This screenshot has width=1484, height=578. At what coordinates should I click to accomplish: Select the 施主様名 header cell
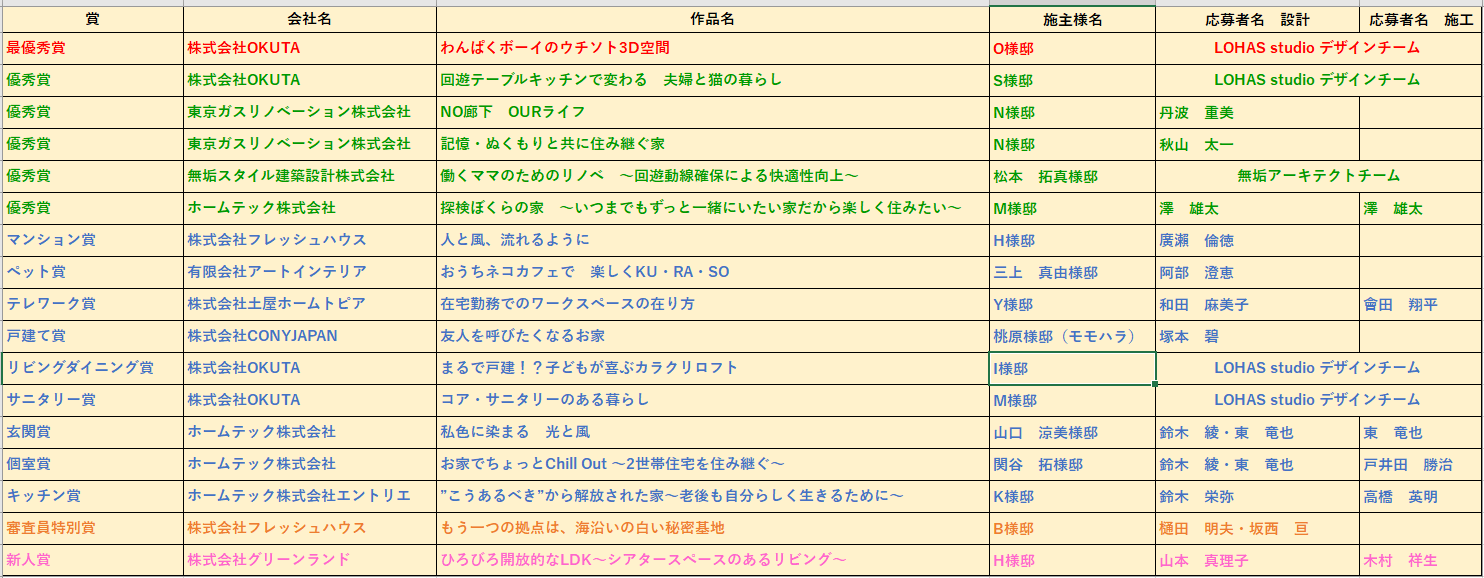(x=1072, y=19)
